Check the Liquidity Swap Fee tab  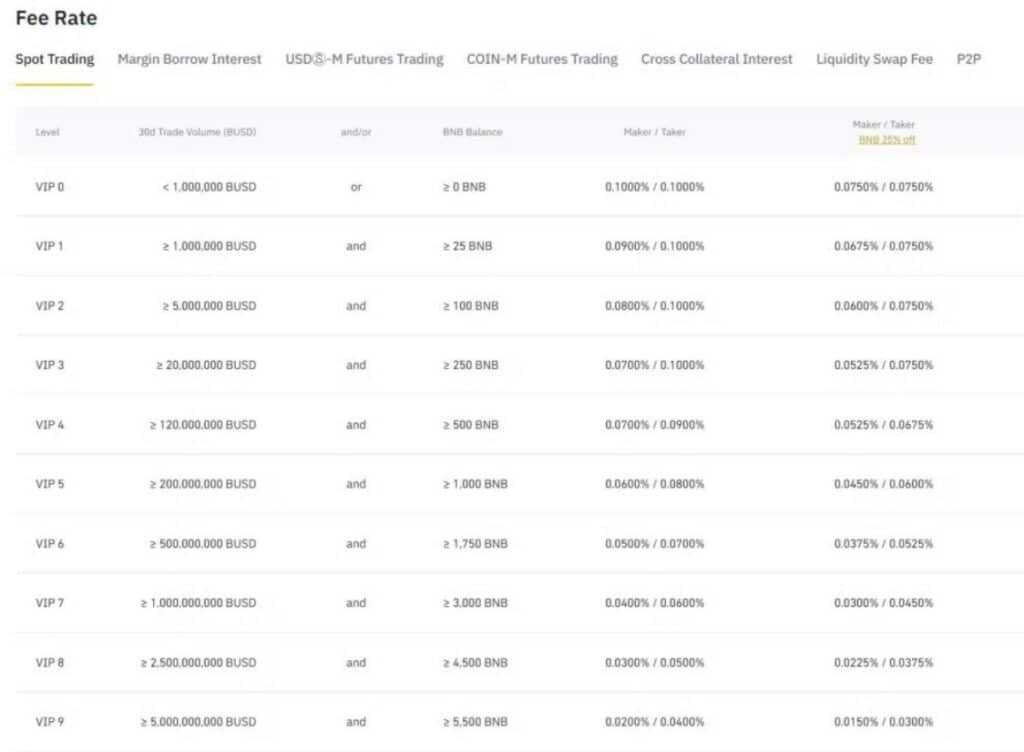coord(872,59)
